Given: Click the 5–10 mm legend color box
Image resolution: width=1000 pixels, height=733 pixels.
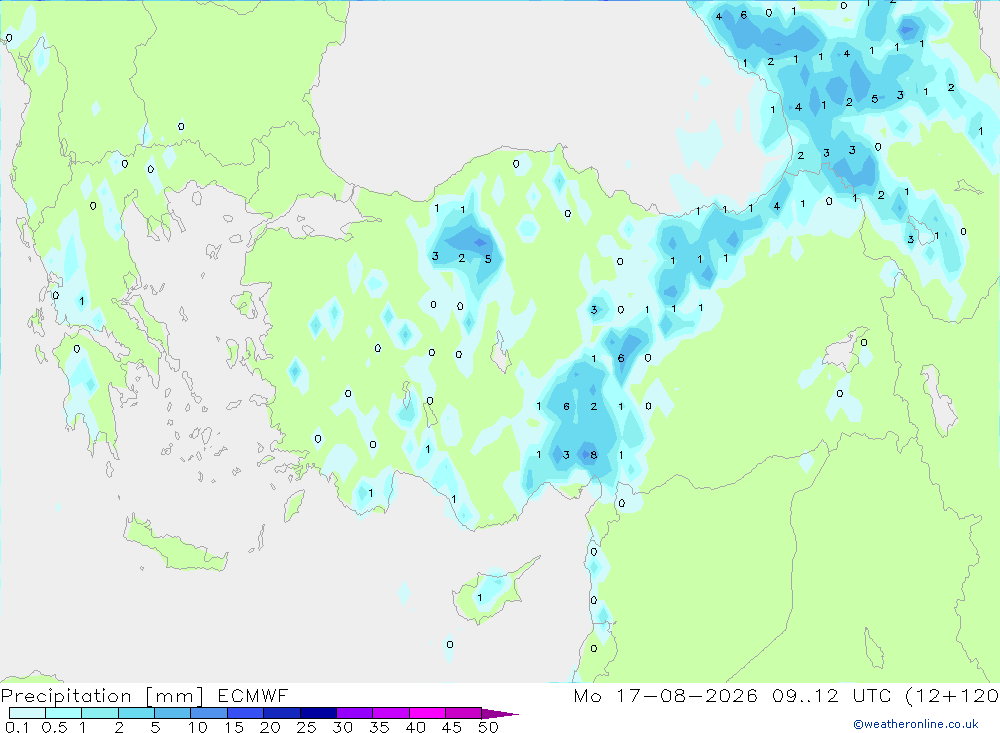Looking at the screenshot, I should (172, 713).
